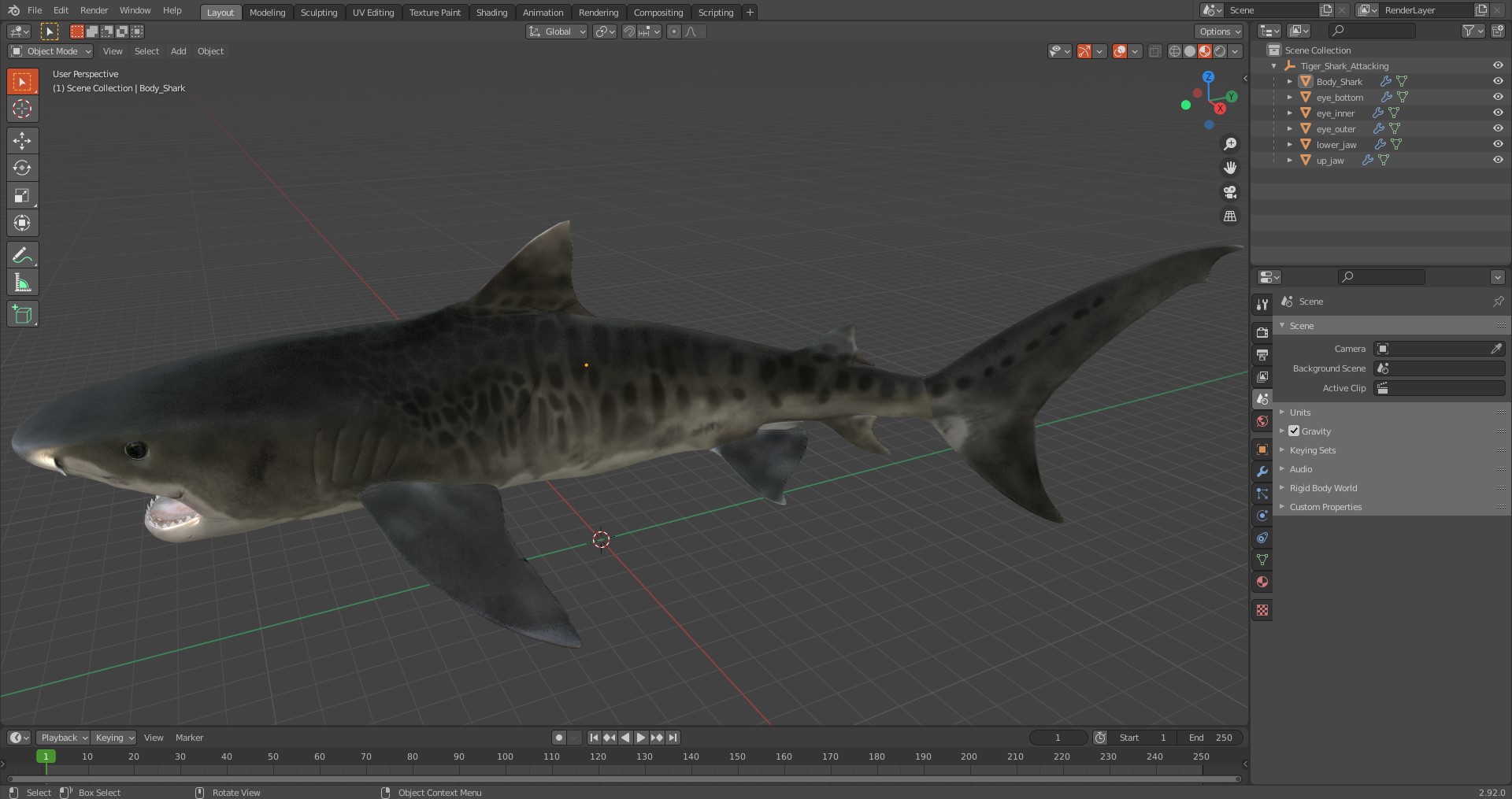The image size is (1512, 799).
Task: Select rendered viewport shading sphere
Action: click(x=1220, y=51)
